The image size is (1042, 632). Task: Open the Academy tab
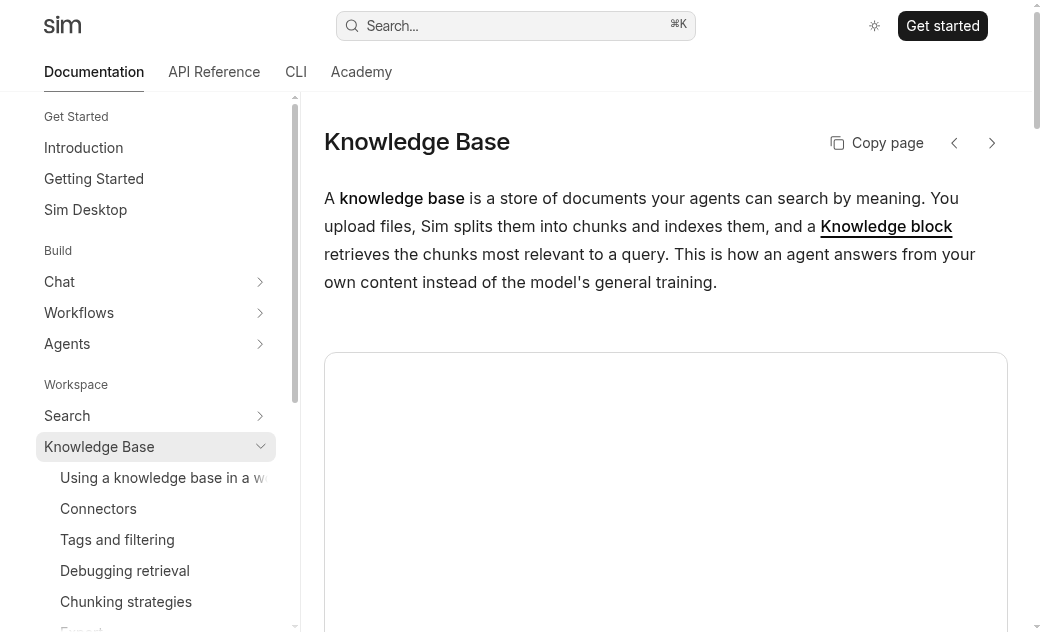click(362, 72)
